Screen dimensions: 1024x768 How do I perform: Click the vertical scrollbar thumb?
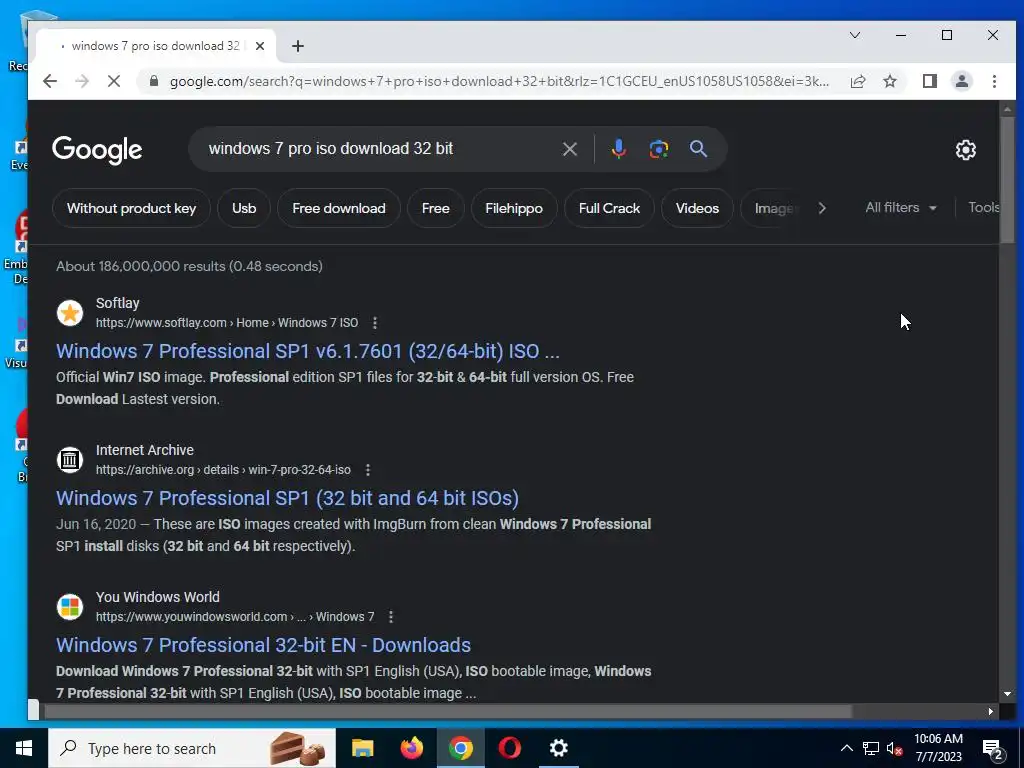pyautogui.click(x=1007, y=180)
